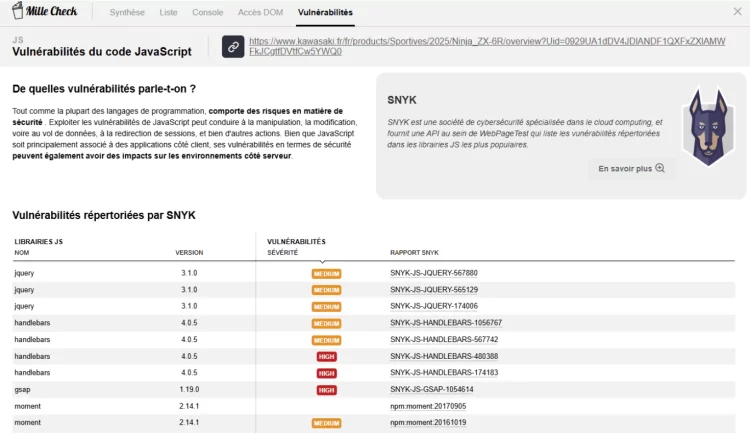Open the Console tab

pyautogui.click(x=208, y=12)
